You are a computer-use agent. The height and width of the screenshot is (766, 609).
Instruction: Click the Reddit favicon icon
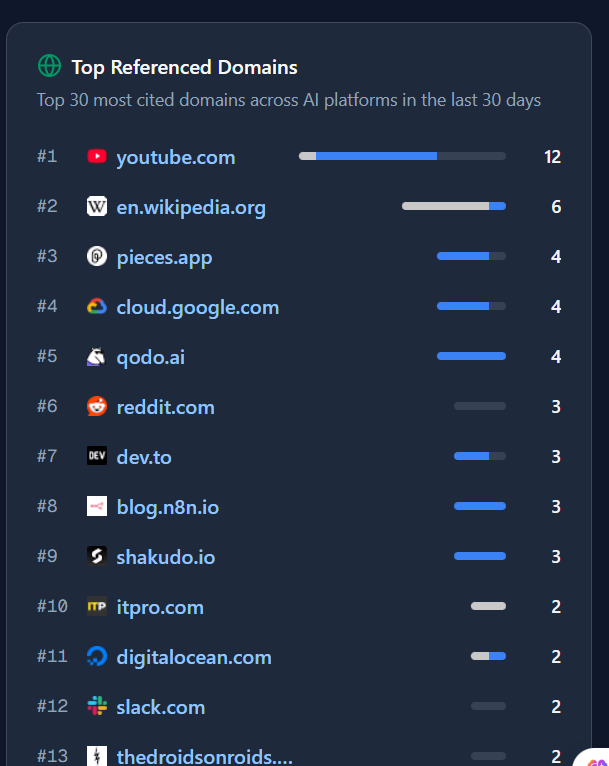[97, 406]
